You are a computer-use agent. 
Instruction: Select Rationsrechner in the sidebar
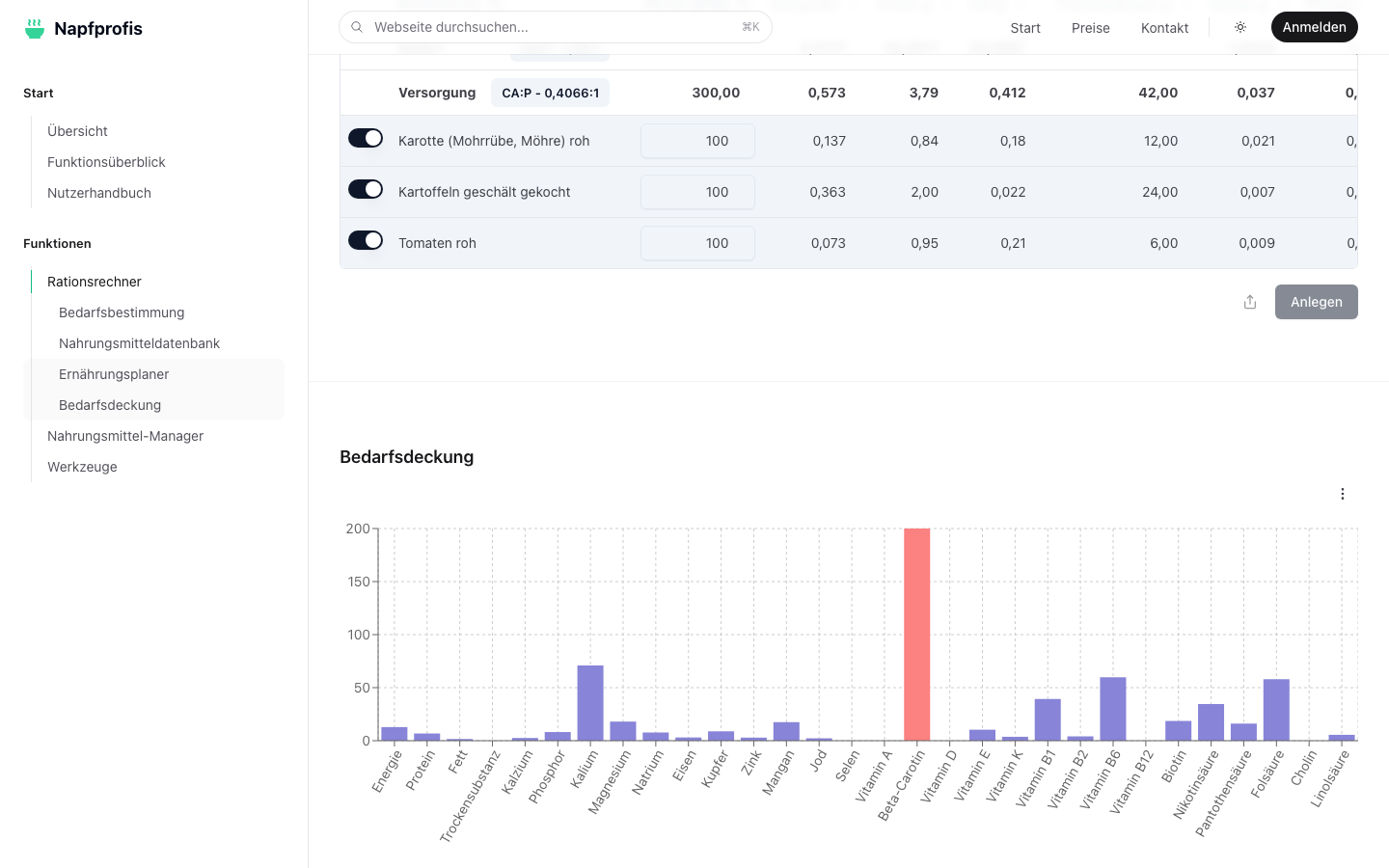(95, 282)
